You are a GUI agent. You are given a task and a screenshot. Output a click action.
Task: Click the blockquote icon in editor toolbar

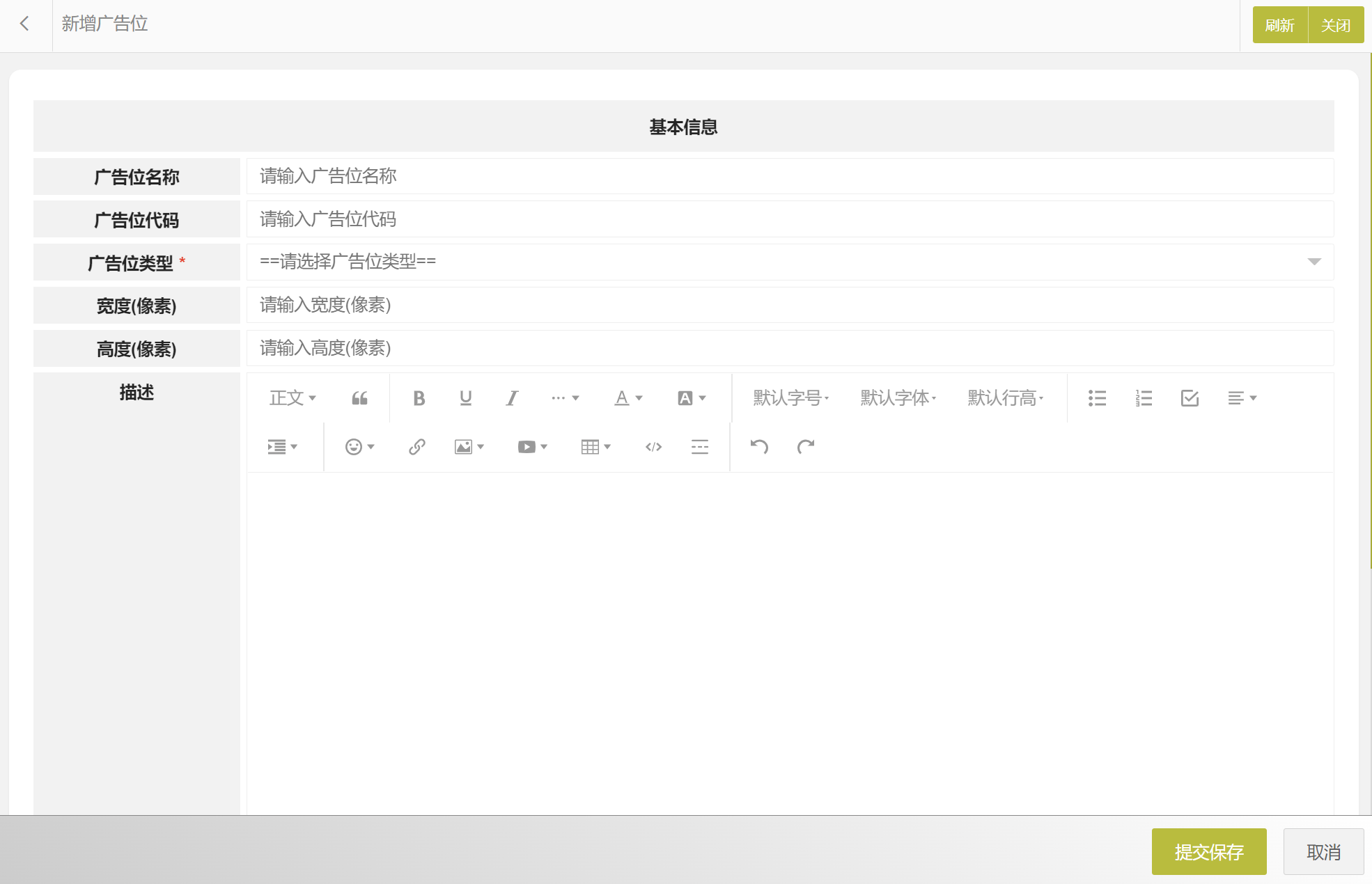[359, 398]
